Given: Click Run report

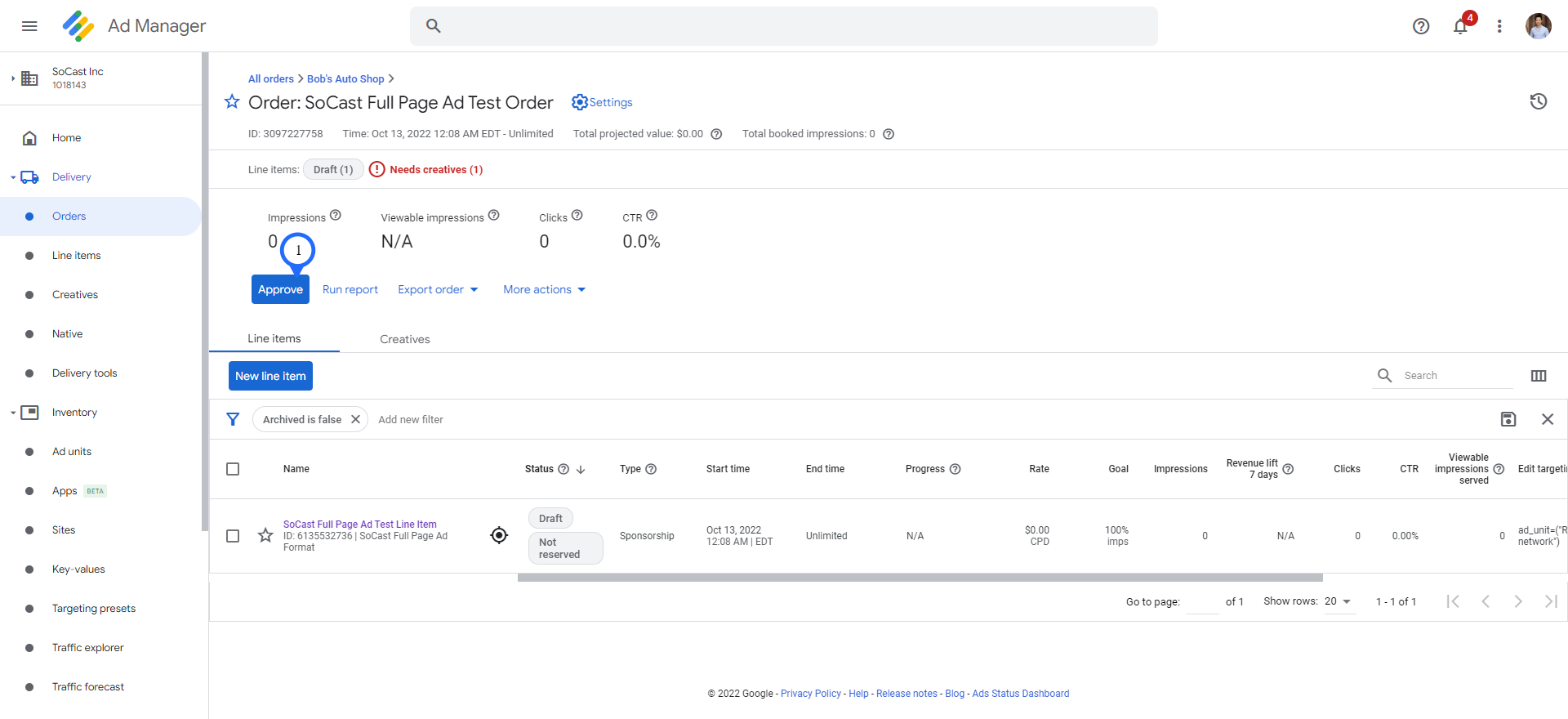Looking at the screenshot, I should coord(350,289).
